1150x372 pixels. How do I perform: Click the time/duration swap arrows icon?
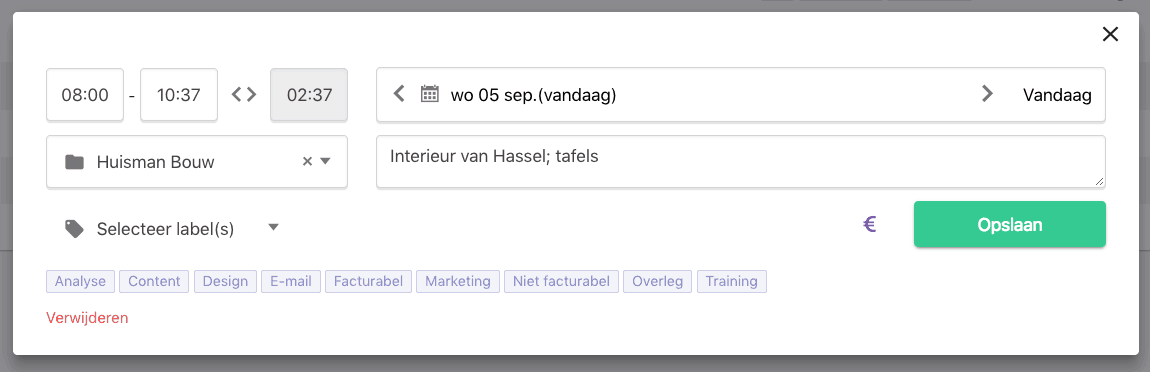[x=244, y=95]
